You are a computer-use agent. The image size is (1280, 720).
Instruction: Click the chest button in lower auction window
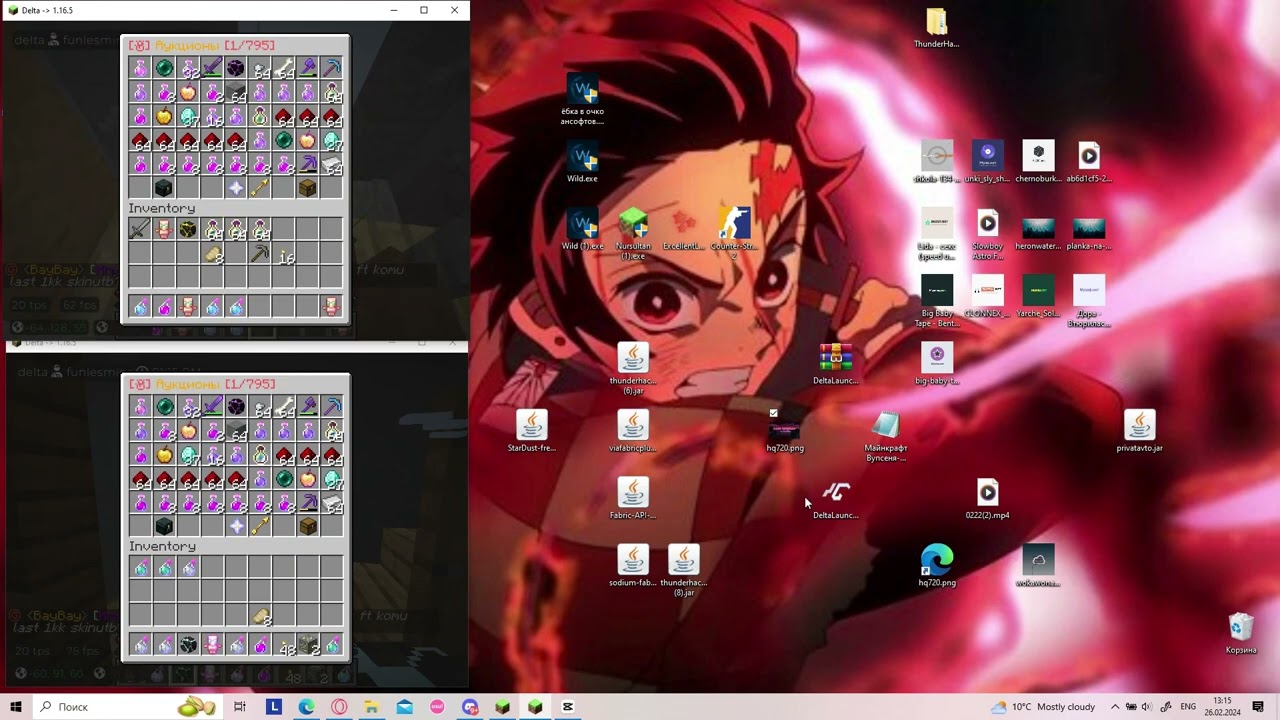308,527
